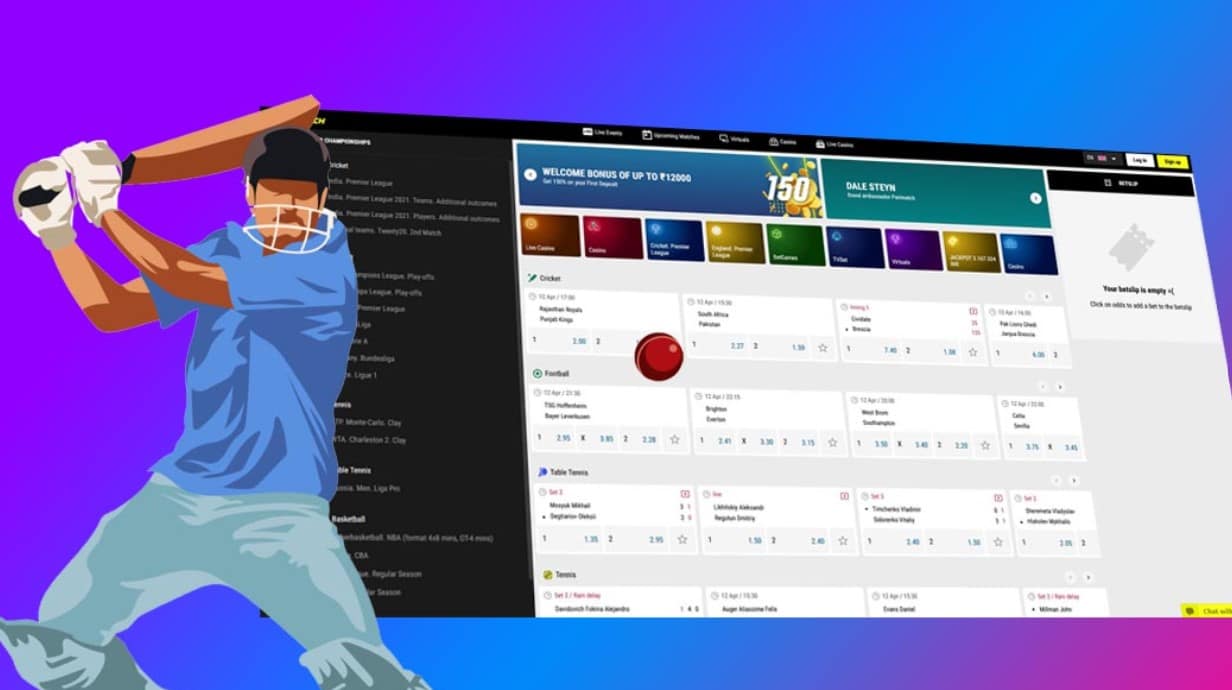
Task: Favorite the Mosyuk vs Degtiariov match
Action: point(682,540)
